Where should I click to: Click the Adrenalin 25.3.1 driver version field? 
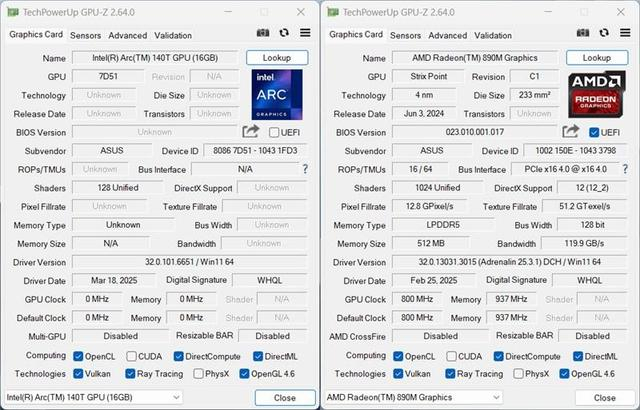click(x=509, y=262)
